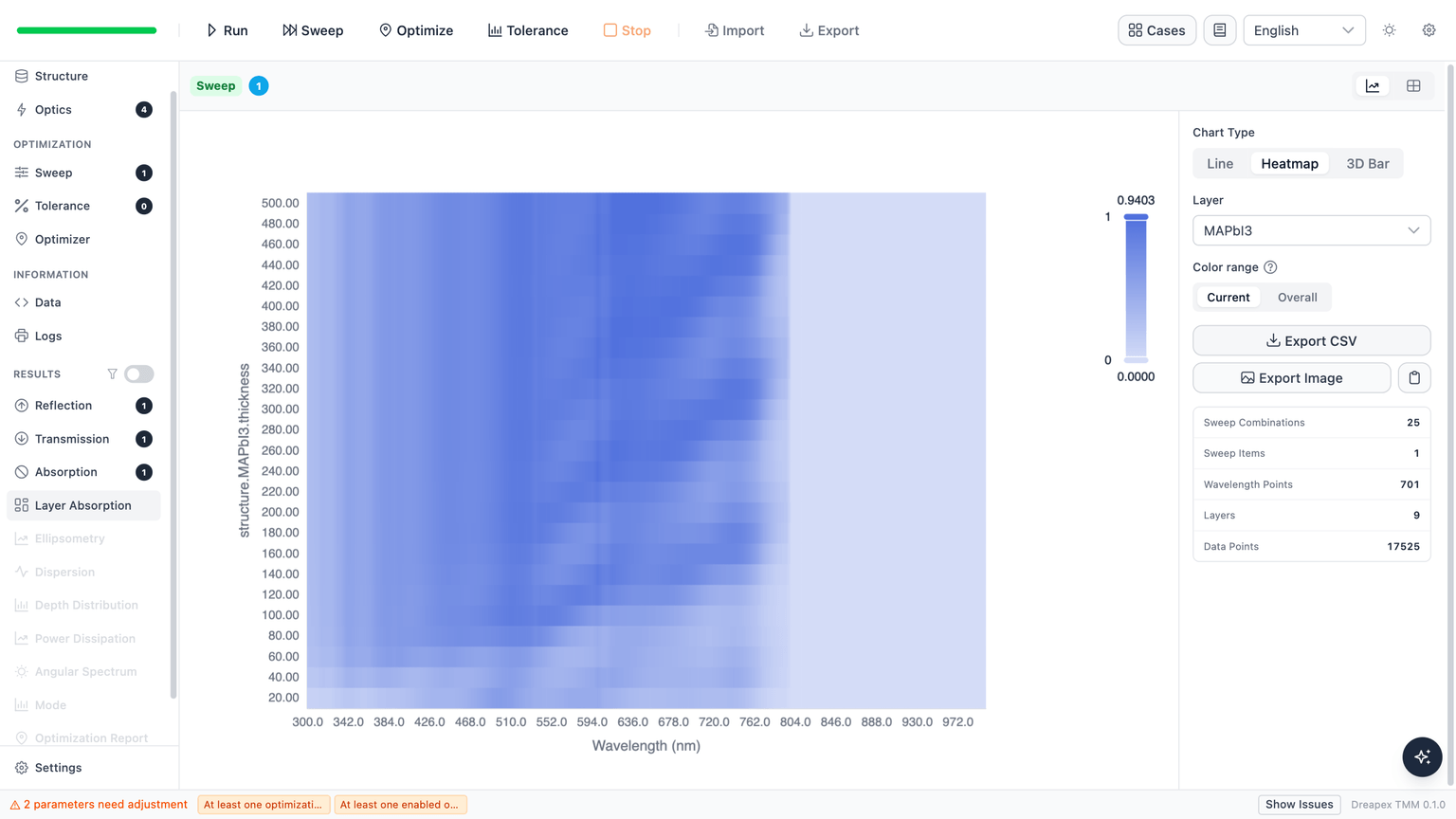Screen dimensions: 1456x819
Task: Set color range to Overall
Action: [1297, 298]
